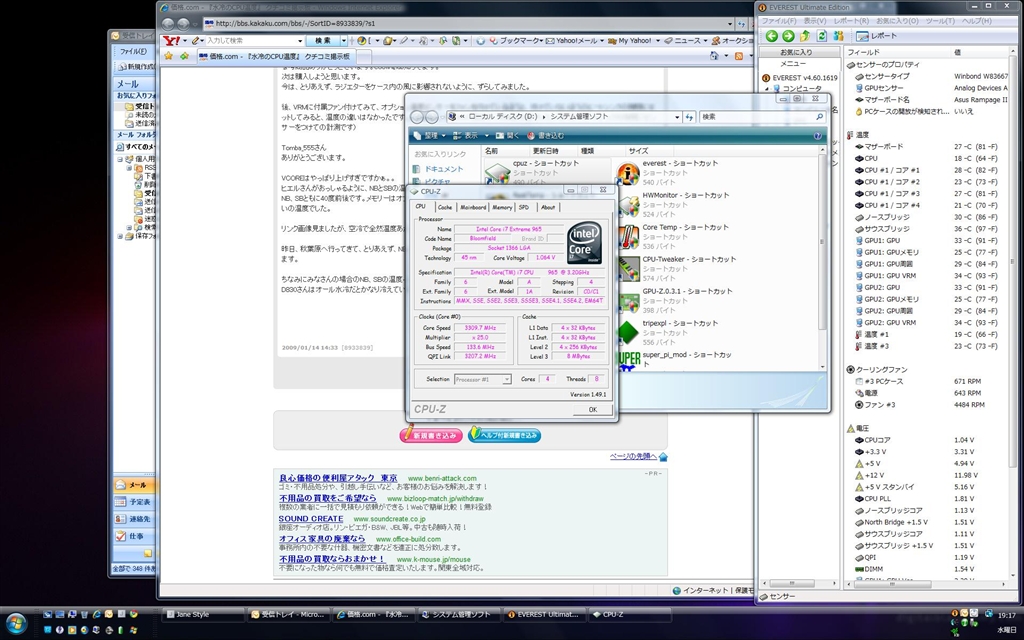The height and width of the screenshot is (640, 1024).
Task: Select the GPU-Z.0.3.1 shortcut icon
Action: (x=628, y=302)
